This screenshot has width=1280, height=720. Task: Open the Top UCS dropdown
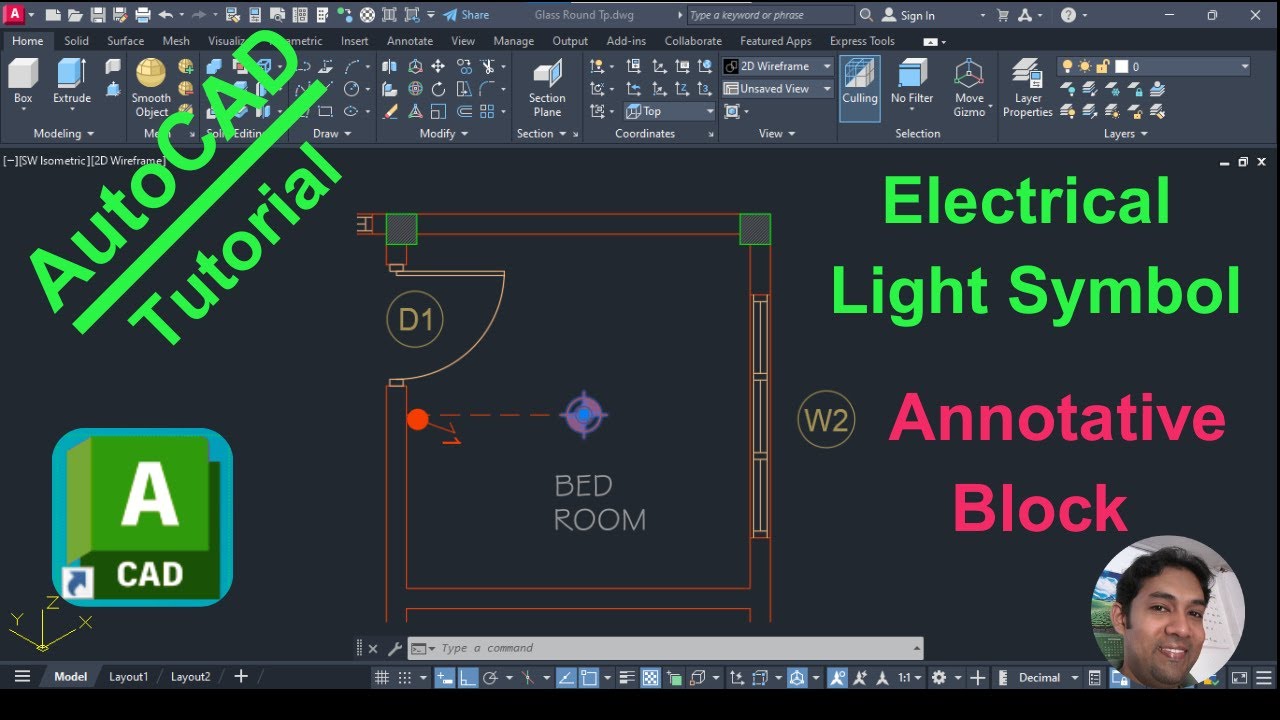click(670, 111)
